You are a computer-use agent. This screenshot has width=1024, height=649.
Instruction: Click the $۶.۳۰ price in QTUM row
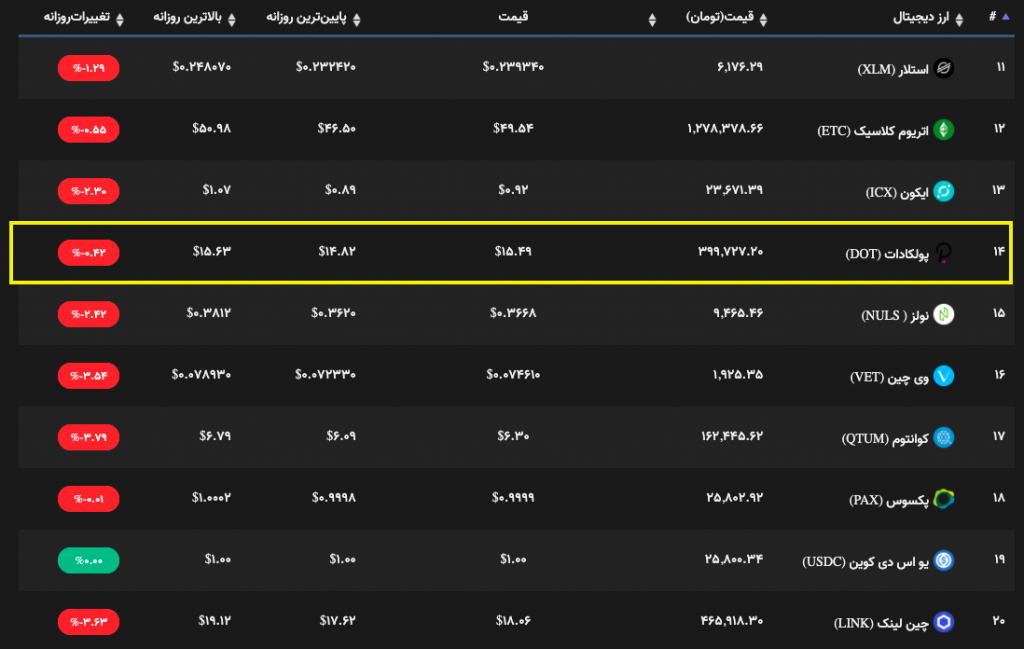point(513,436)
